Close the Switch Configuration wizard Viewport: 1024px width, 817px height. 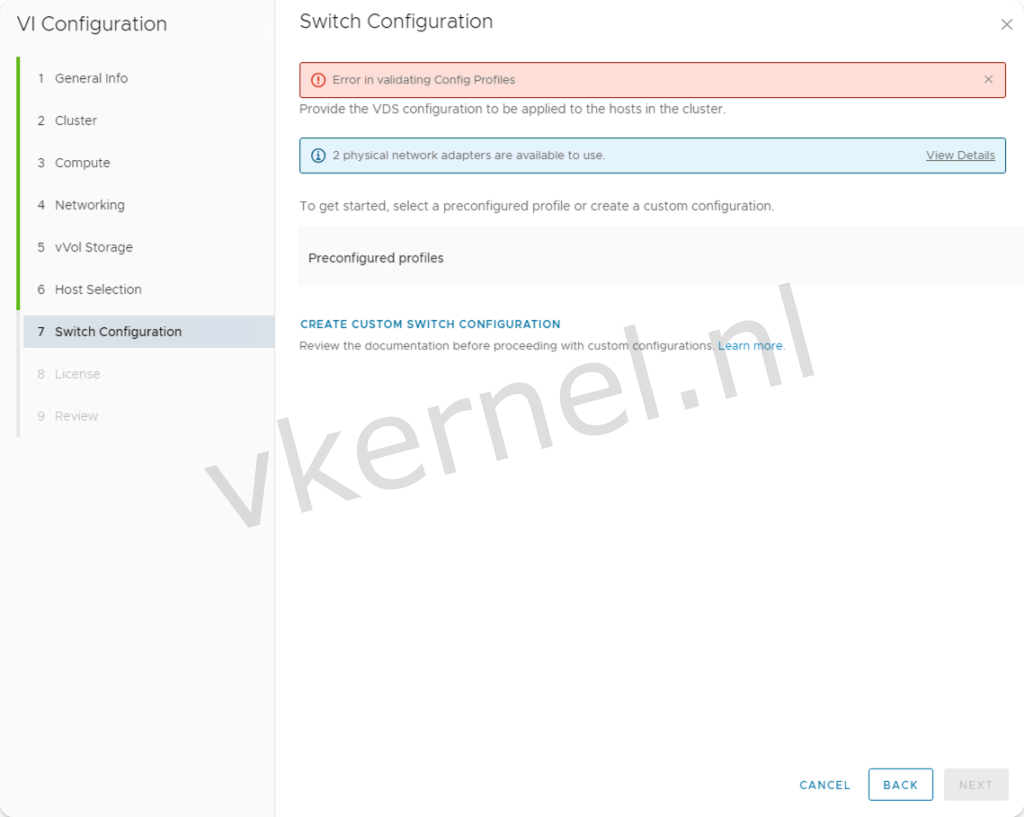(1007, 24)
